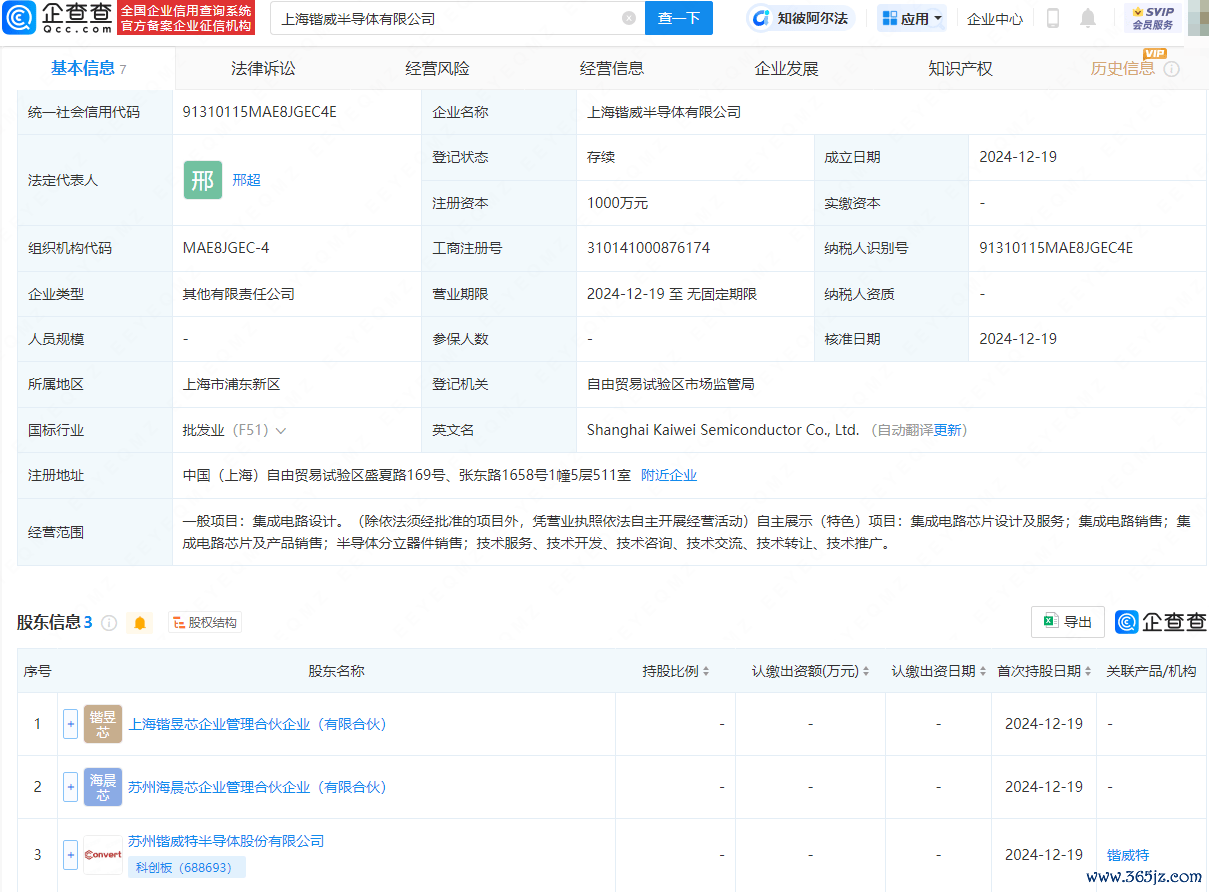Click the 其他有限责任公司 enterprise type
The image size is (1209, 892).
(239, 294)
